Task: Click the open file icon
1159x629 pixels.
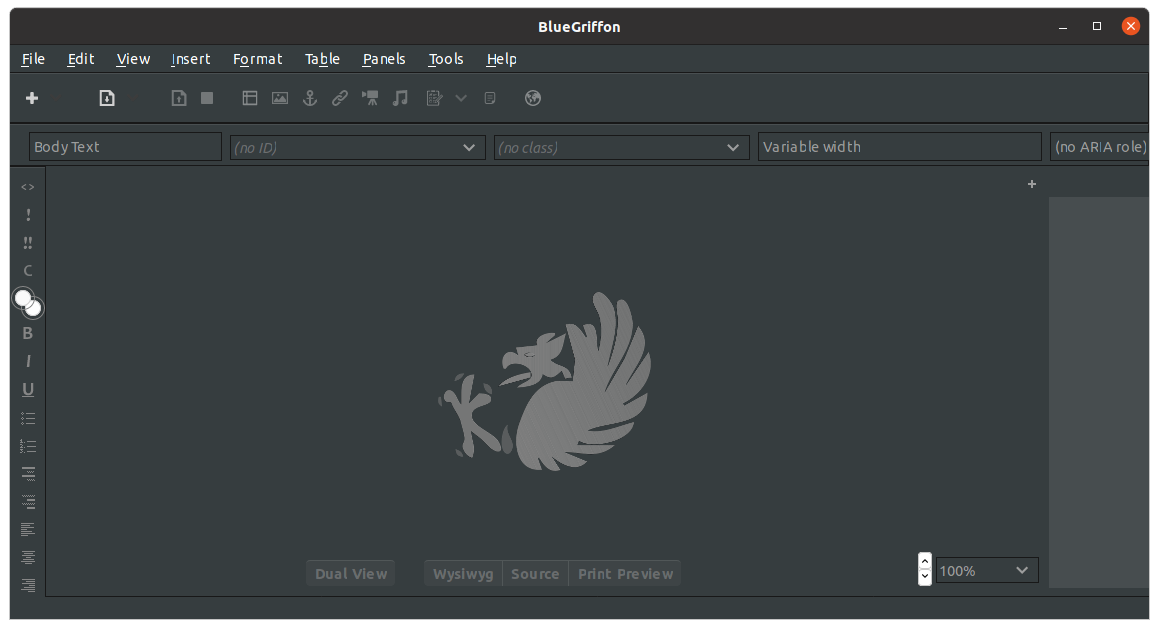Action: point(107,98)
